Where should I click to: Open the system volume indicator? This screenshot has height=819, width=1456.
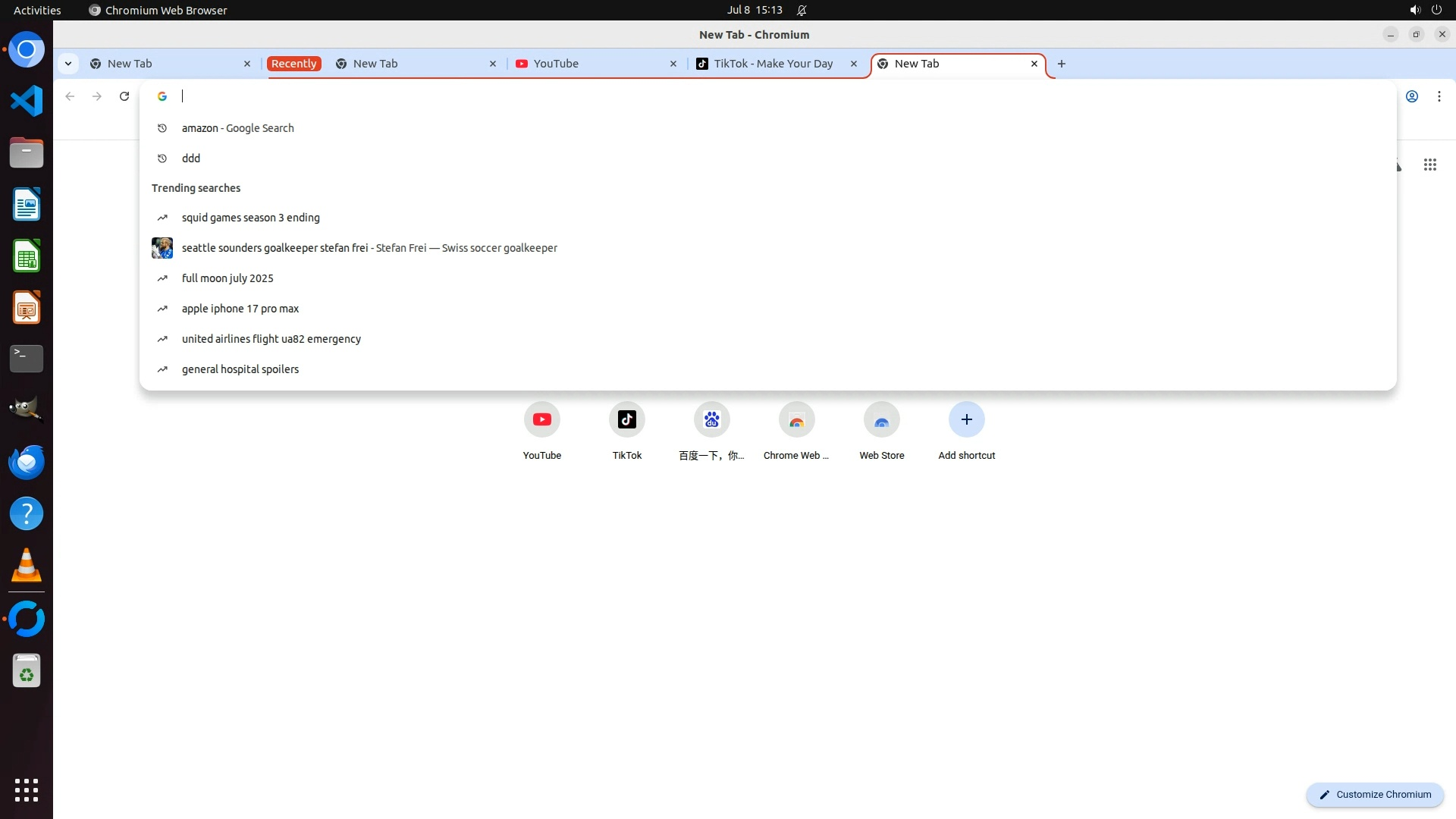[x=1414, y=10]
